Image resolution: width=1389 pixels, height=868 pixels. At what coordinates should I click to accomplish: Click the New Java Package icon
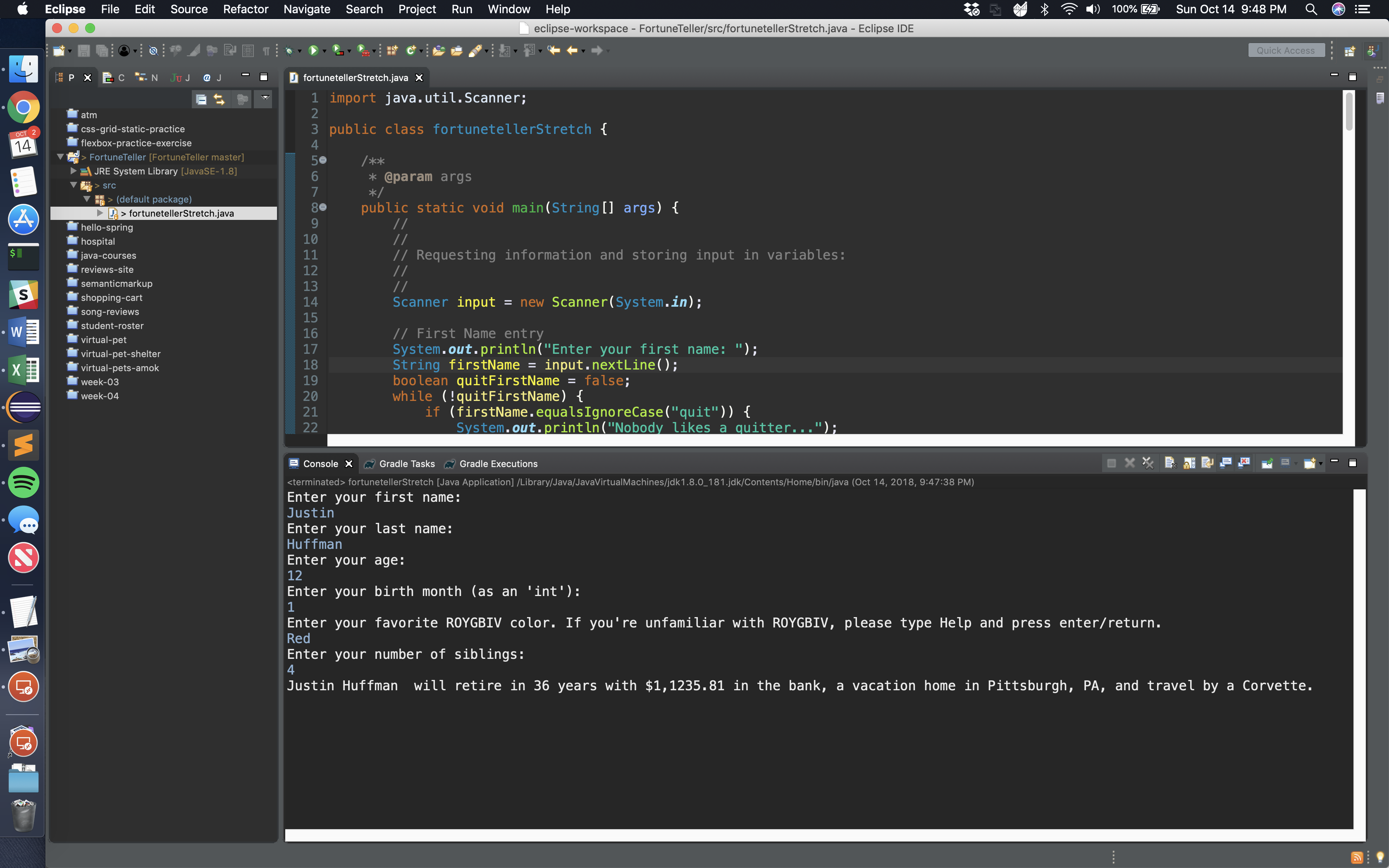392,50
